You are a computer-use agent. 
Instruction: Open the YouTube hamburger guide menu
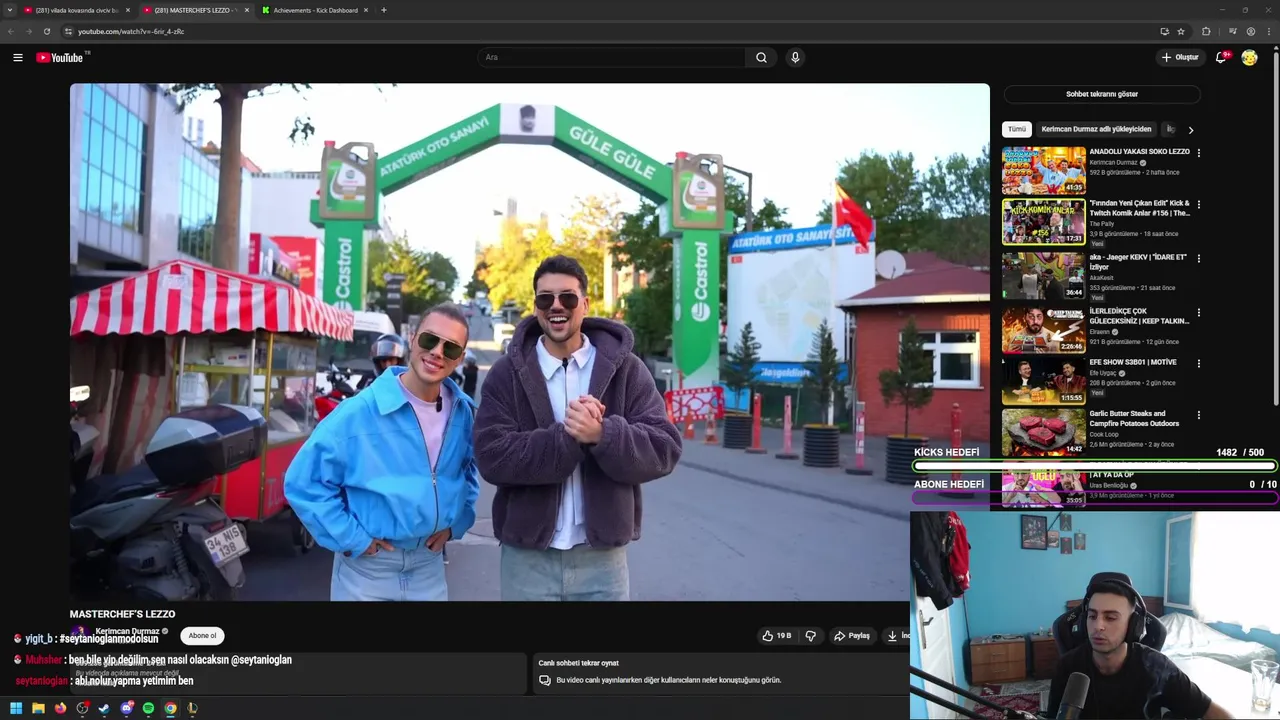(18, 58)
